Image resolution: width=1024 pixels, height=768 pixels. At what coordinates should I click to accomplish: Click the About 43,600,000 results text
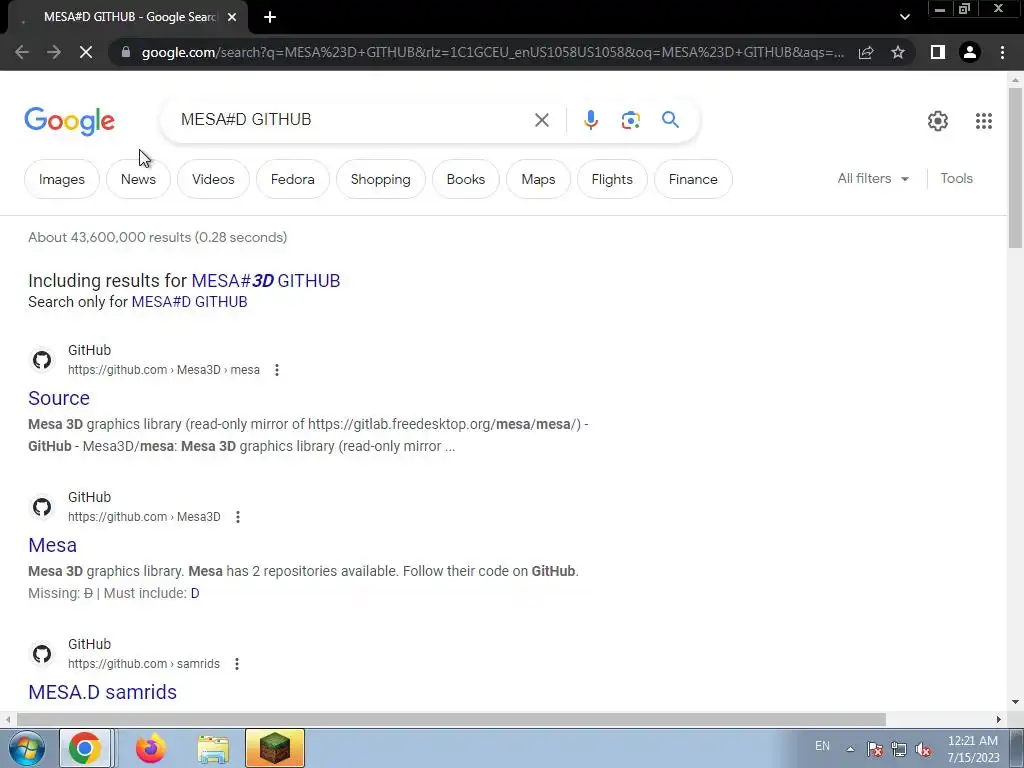pos(157,238)
